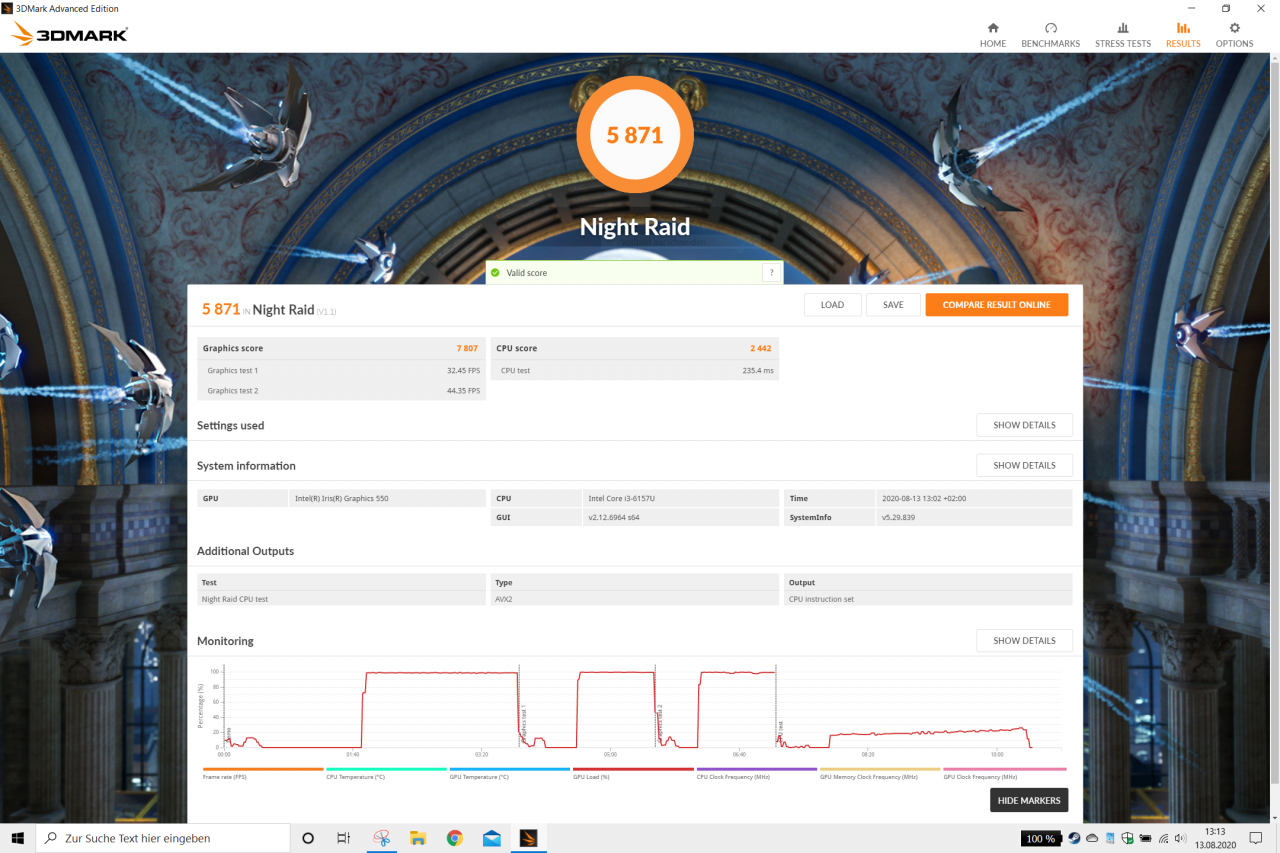Click the green Valid score checkmark icon
Viewport: 1280px width, 853px height.
pyautogui.click(x=495, y=273)
